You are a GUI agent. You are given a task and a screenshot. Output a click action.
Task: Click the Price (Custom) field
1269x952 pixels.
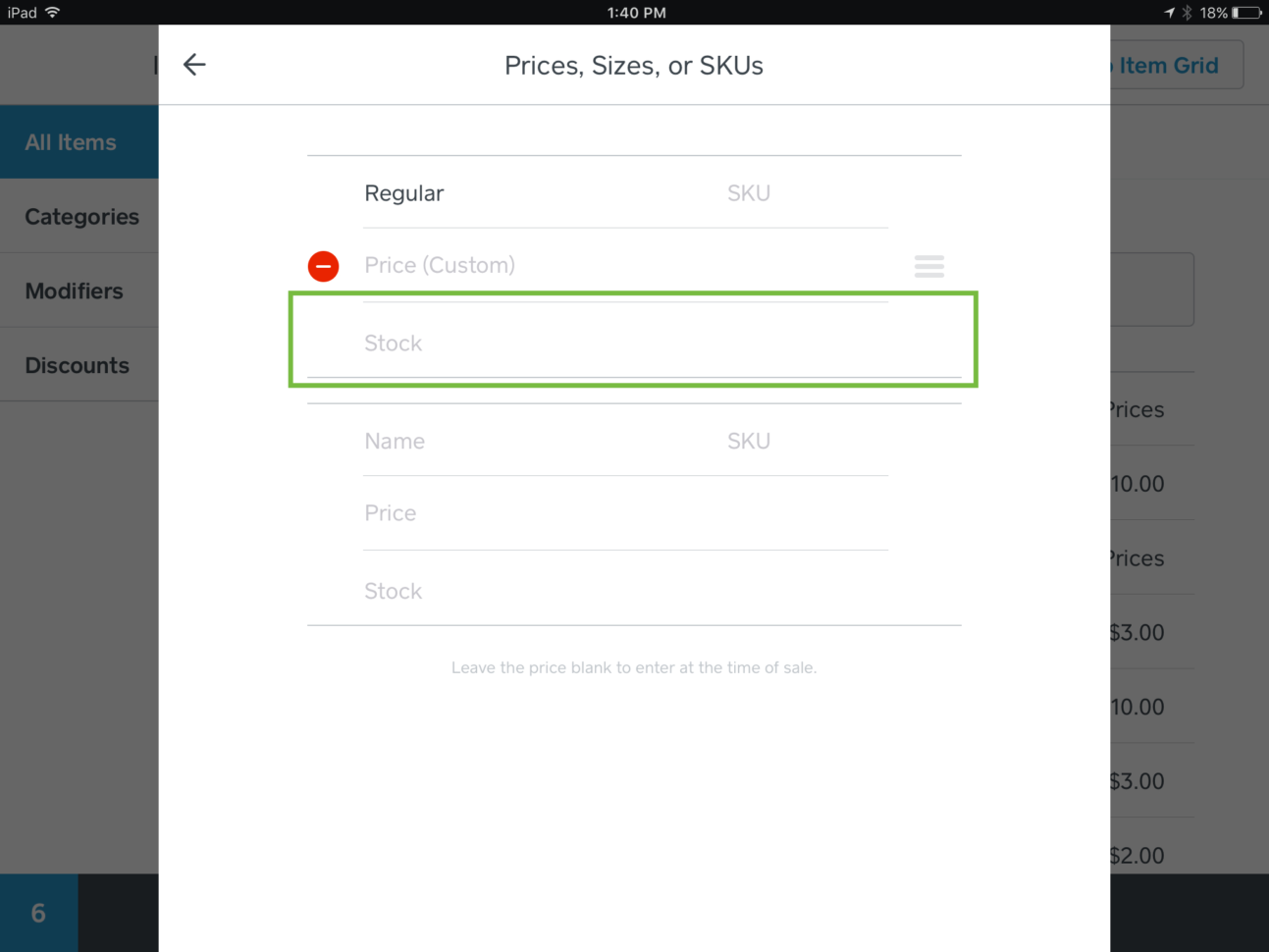pos(618,265)
